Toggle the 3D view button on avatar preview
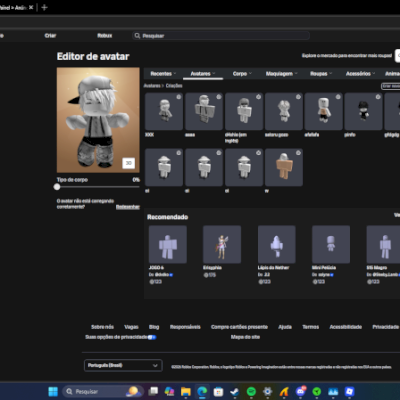 (x=129, y=163)
